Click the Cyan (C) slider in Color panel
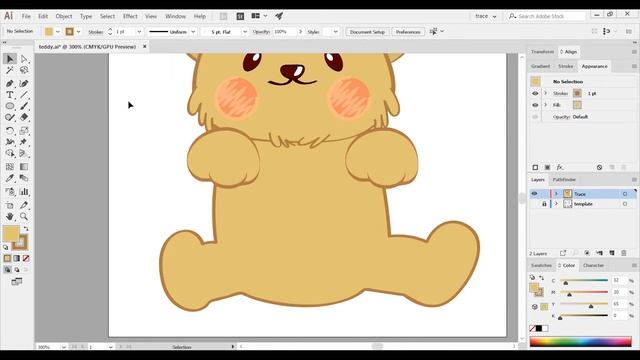Screen dimensions: 640x360 584,280
